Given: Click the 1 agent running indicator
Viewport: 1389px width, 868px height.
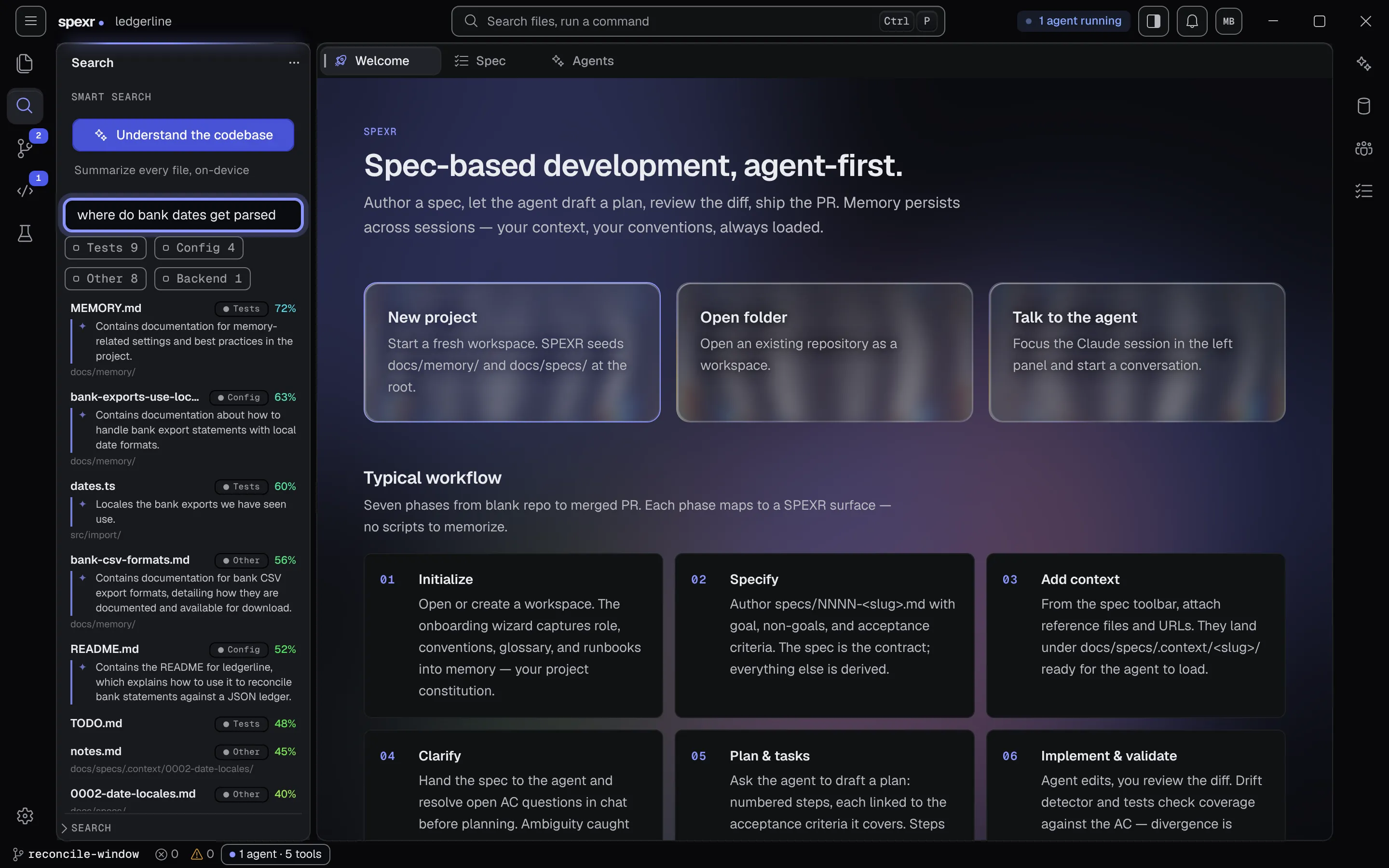Looking at the screenshot, I should click(1073, 21).
